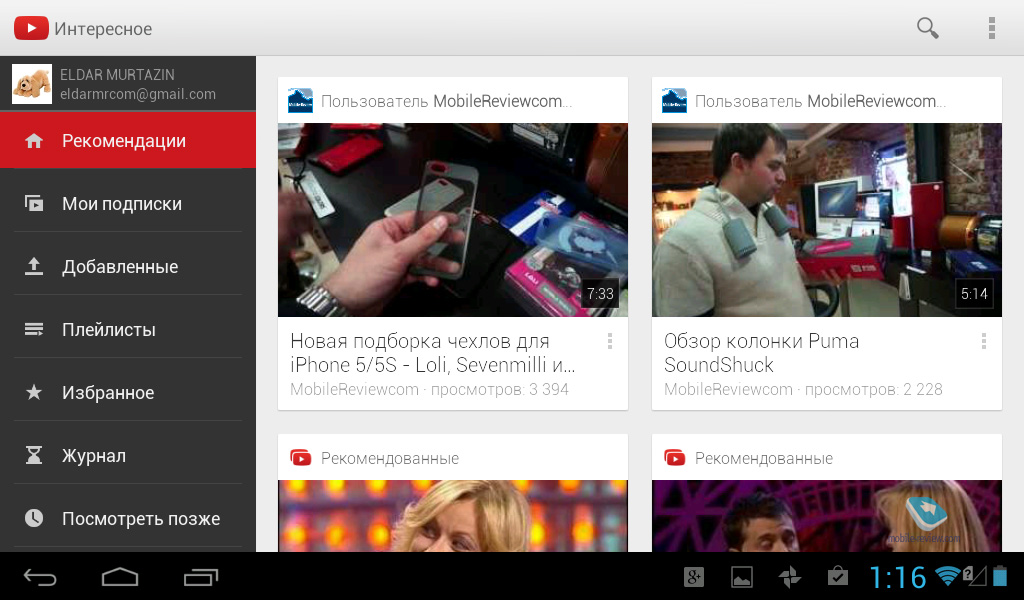
Task: Tap the Android back button
Action: pyautogui.click(x=40, y=577)
